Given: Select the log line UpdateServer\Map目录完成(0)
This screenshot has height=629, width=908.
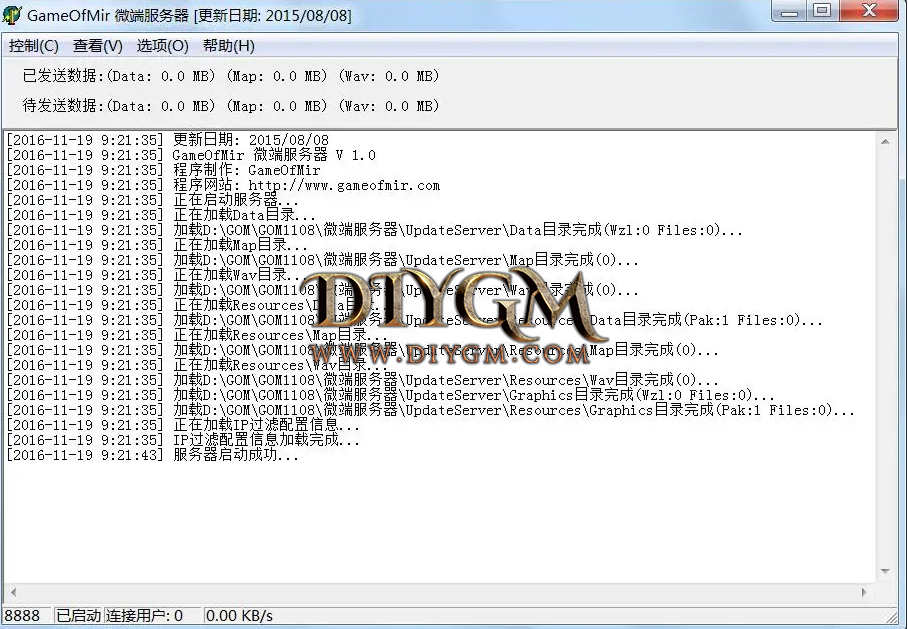Looking at the screenshot, I should coord(322,261).
